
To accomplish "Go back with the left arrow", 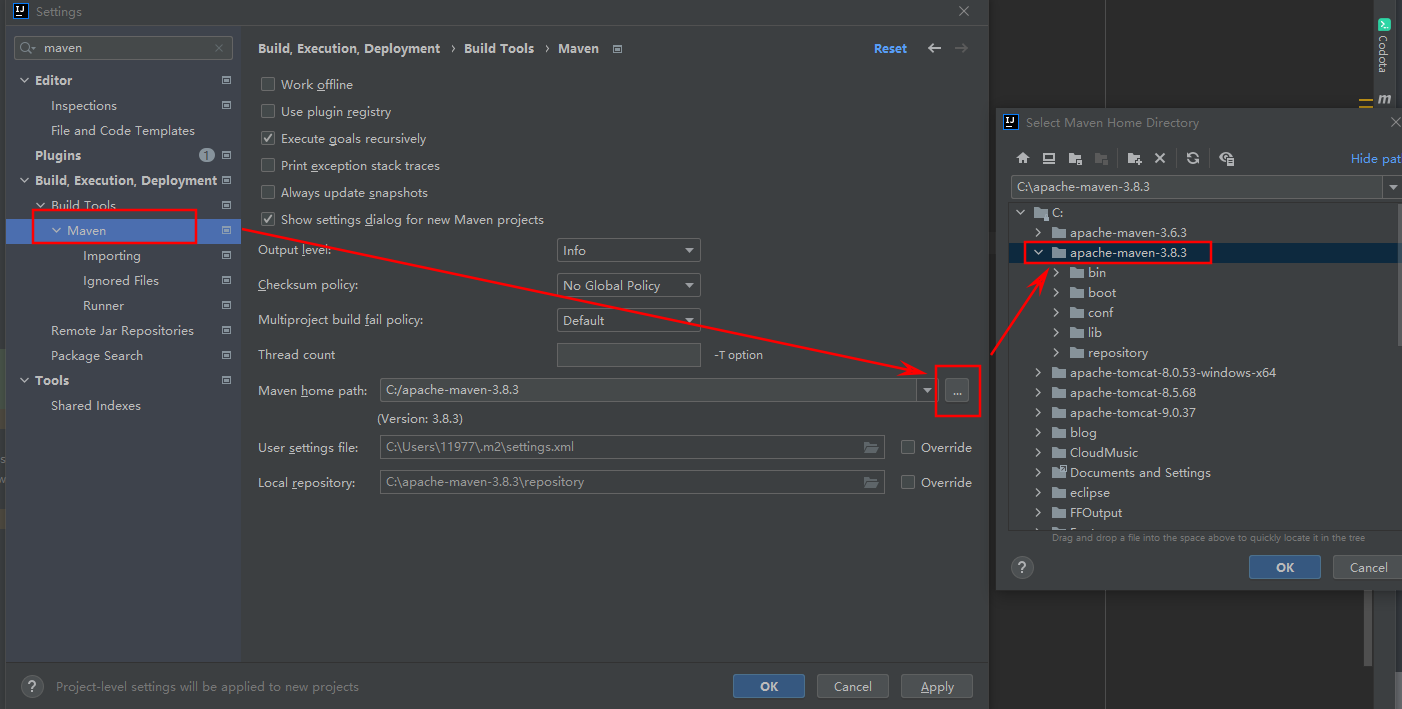I will click(934, 48).
